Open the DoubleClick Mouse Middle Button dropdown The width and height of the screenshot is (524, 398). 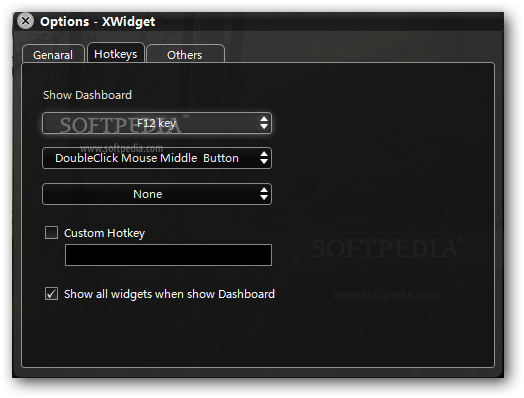click(157, 158)
